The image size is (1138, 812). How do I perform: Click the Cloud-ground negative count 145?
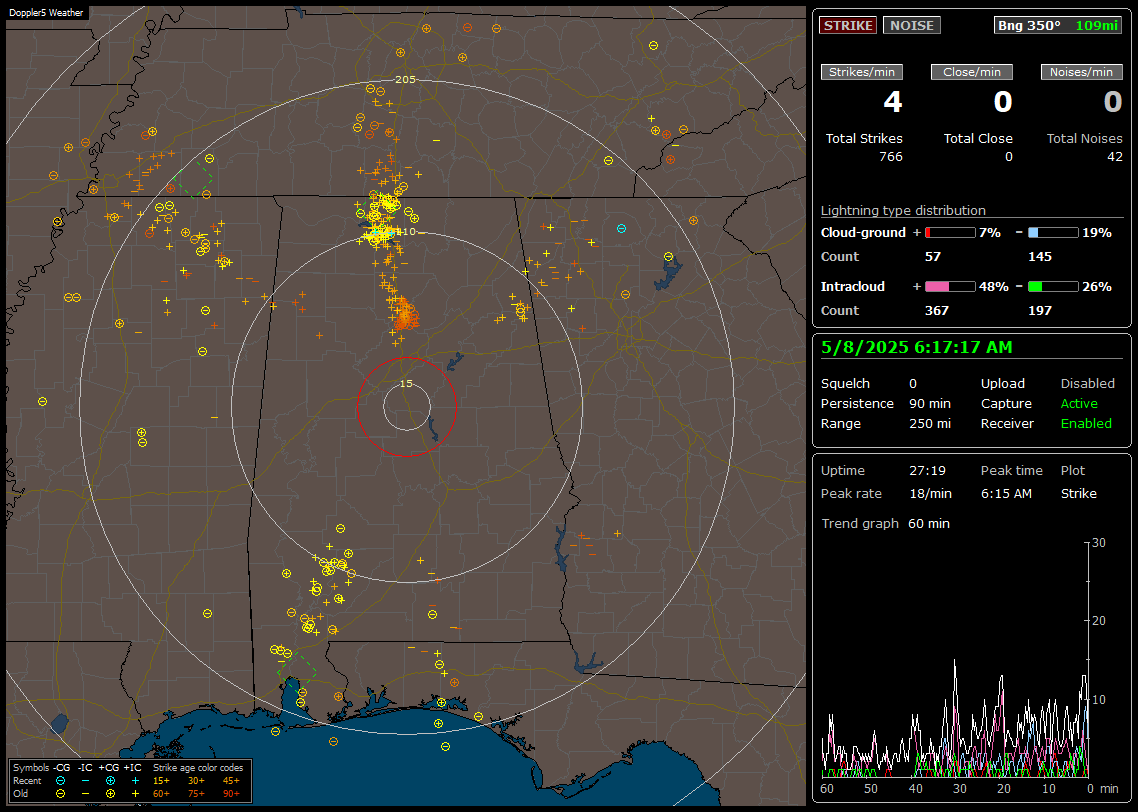pos(1040,257)
